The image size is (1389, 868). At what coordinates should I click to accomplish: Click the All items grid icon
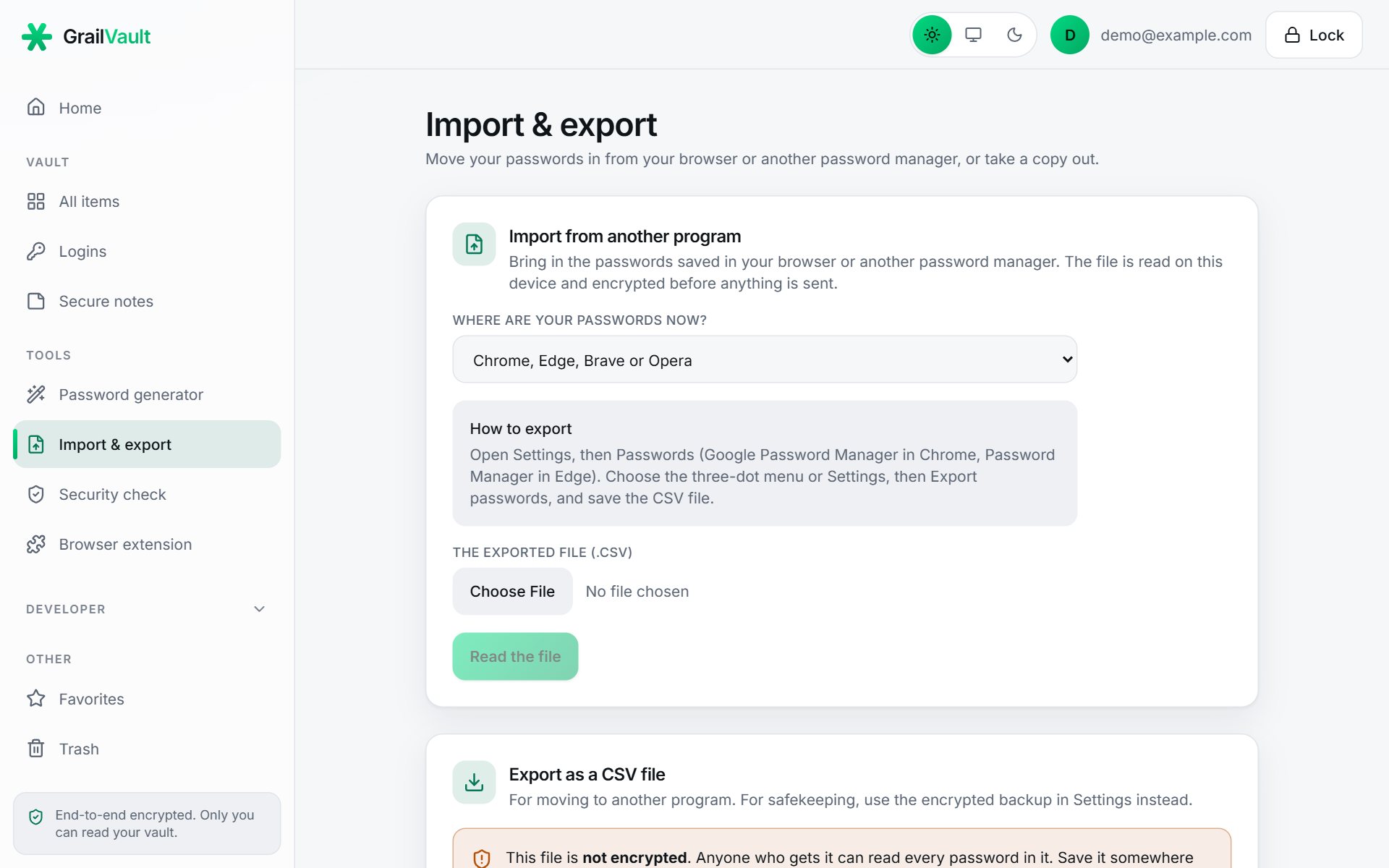pos(35,201)
